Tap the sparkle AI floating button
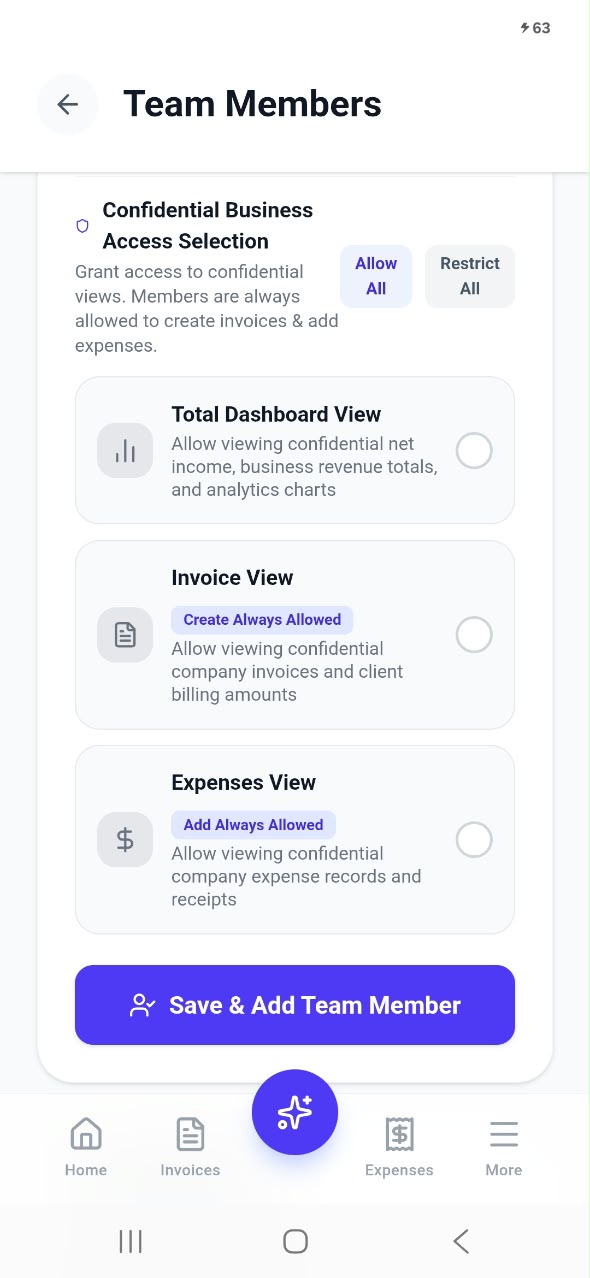Image resolution: width=590 pixels, height=1278 pixels. [x=295, y=1112]
